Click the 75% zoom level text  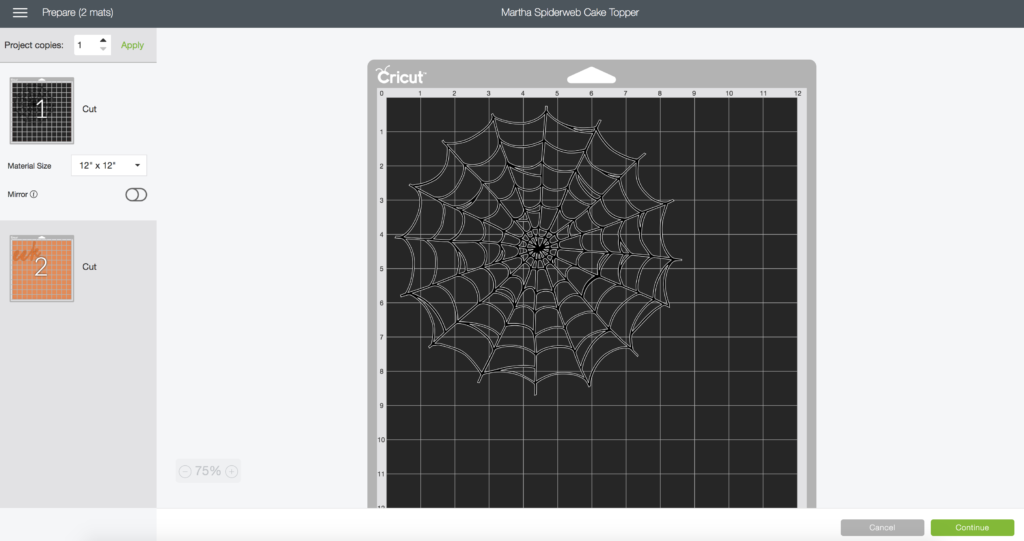pyautogui.click(x=208, y=471)
